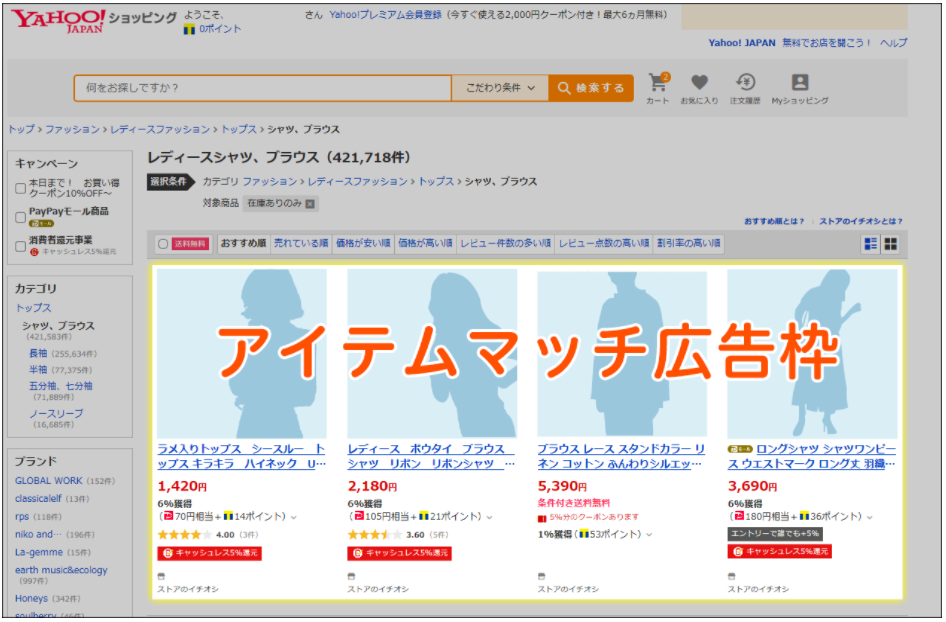The width and height of the screenshot is (946, 622).
Task: Filter by niko and brand
Action: 38,535
